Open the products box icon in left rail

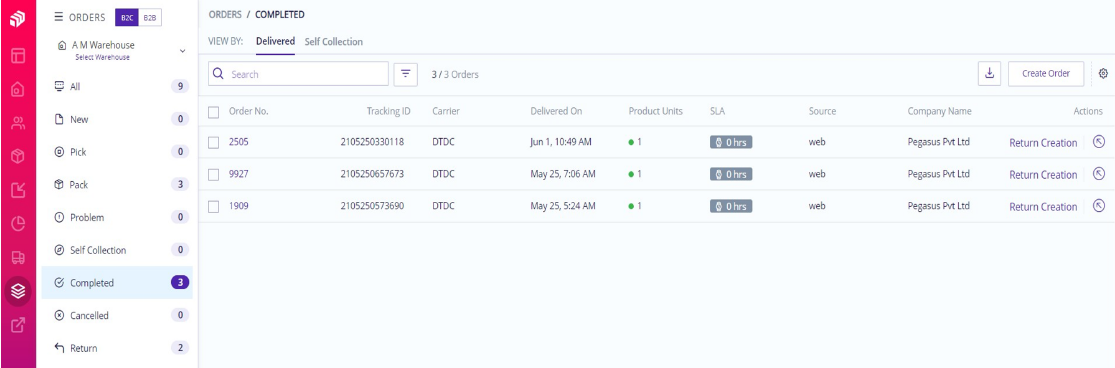click(x=18, y=157)
